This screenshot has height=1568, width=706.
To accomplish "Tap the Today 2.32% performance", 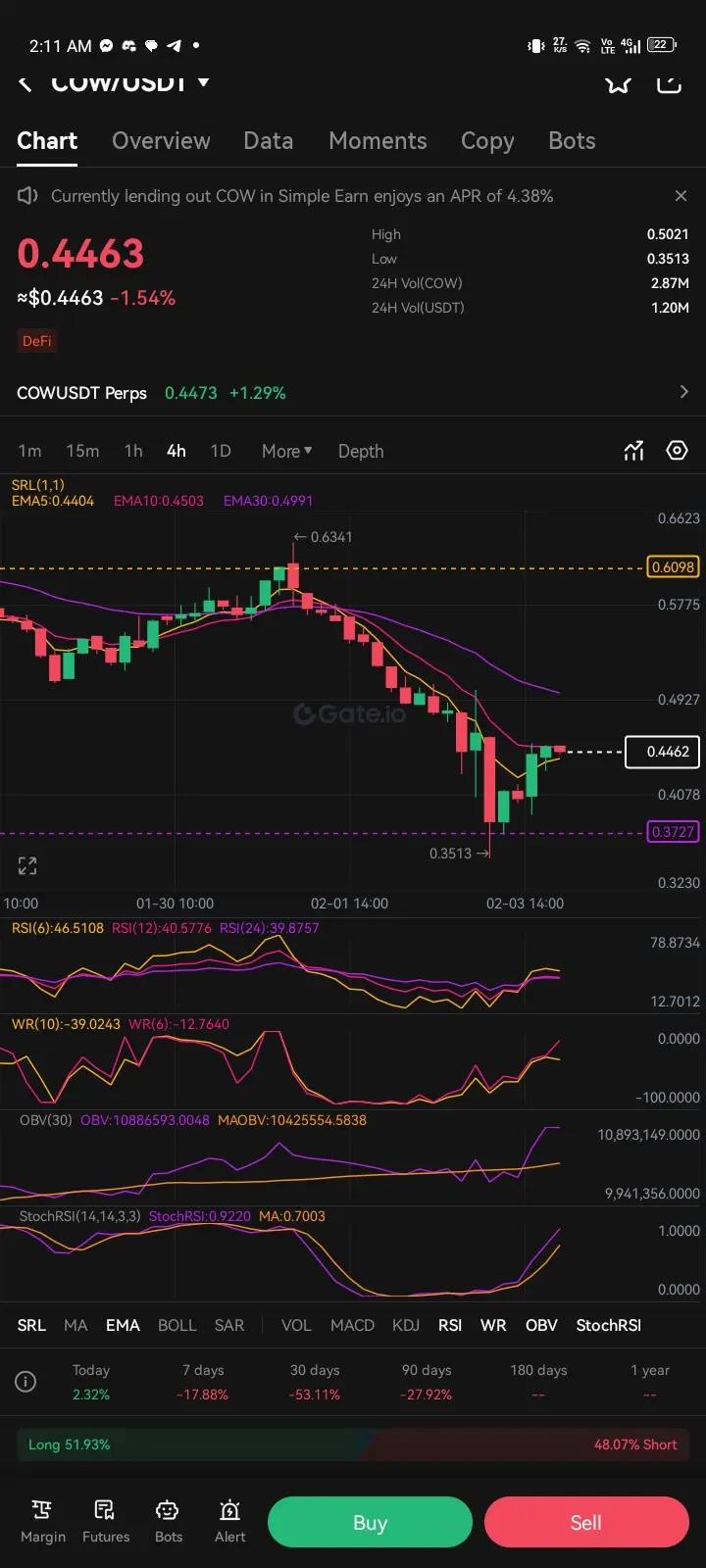I will tap(91, 1382).
